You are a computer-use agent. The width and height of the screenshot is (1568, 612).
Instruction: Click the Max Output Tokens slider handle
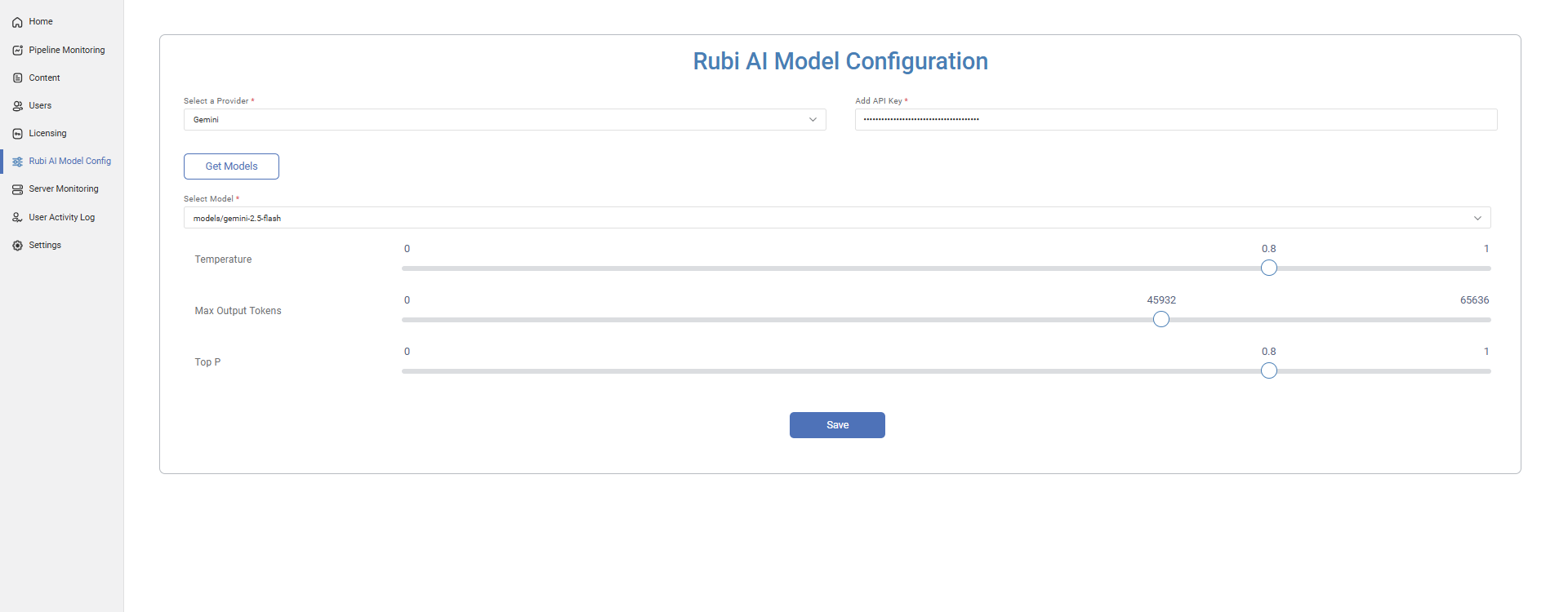pos(1160,320)
